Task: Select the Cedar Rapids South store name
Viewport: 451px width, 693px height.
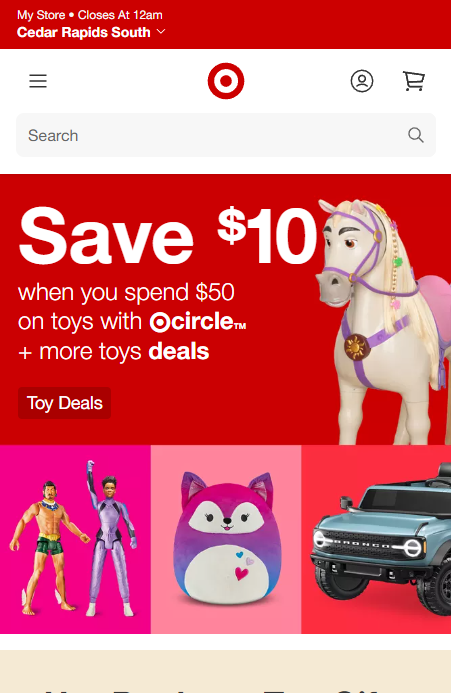Action: [84, 32]
